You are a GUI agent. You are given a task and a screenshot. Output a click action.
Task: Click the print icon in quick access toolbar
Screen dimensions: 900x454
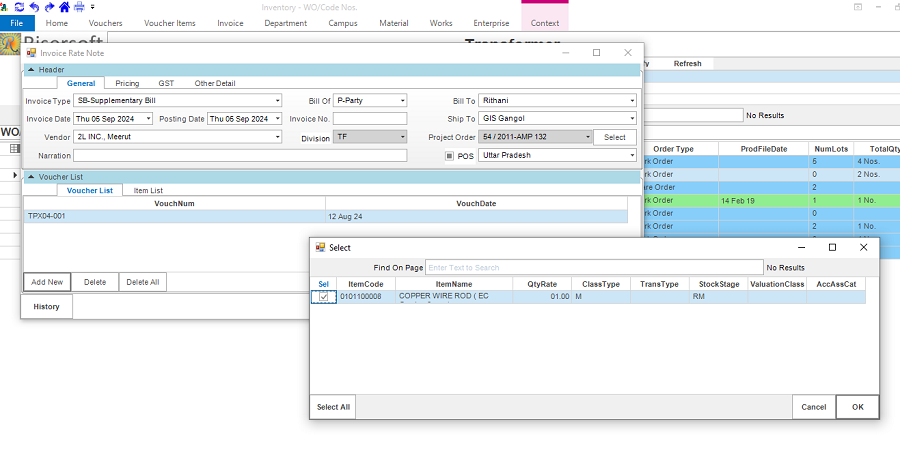(x=78, y=6)
